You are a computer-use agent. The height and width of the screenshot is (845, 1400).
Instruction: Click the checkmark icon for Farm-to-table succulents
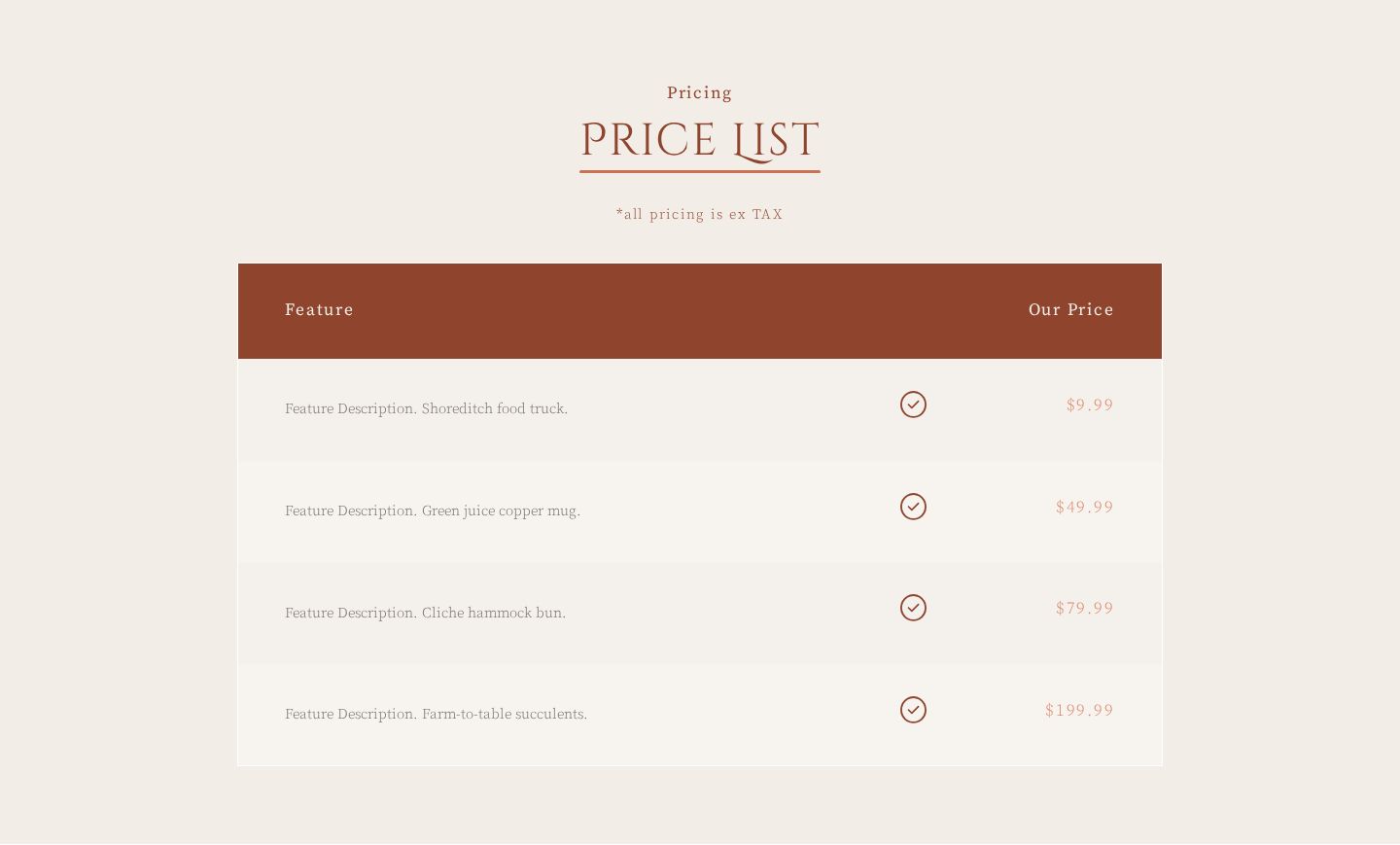tap(913, 710)
